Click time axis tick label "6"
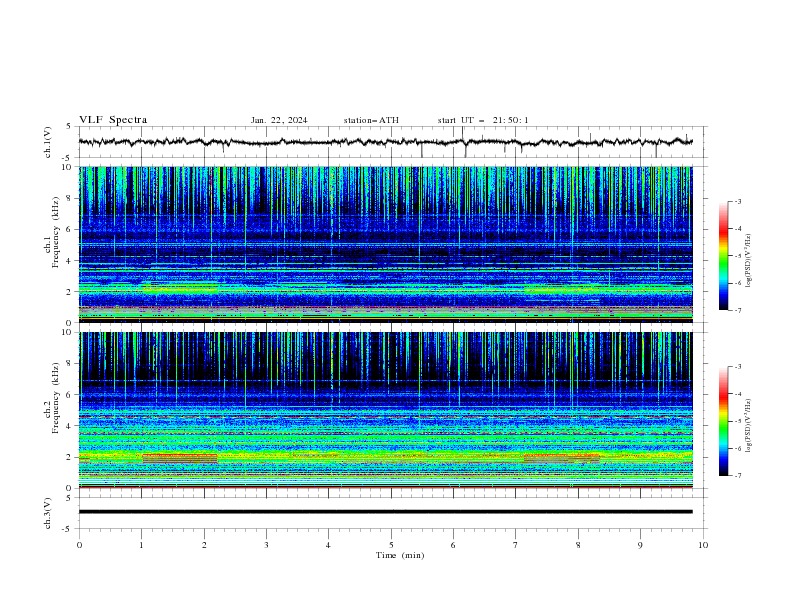 pyautogui.click(x=453, y=545)
